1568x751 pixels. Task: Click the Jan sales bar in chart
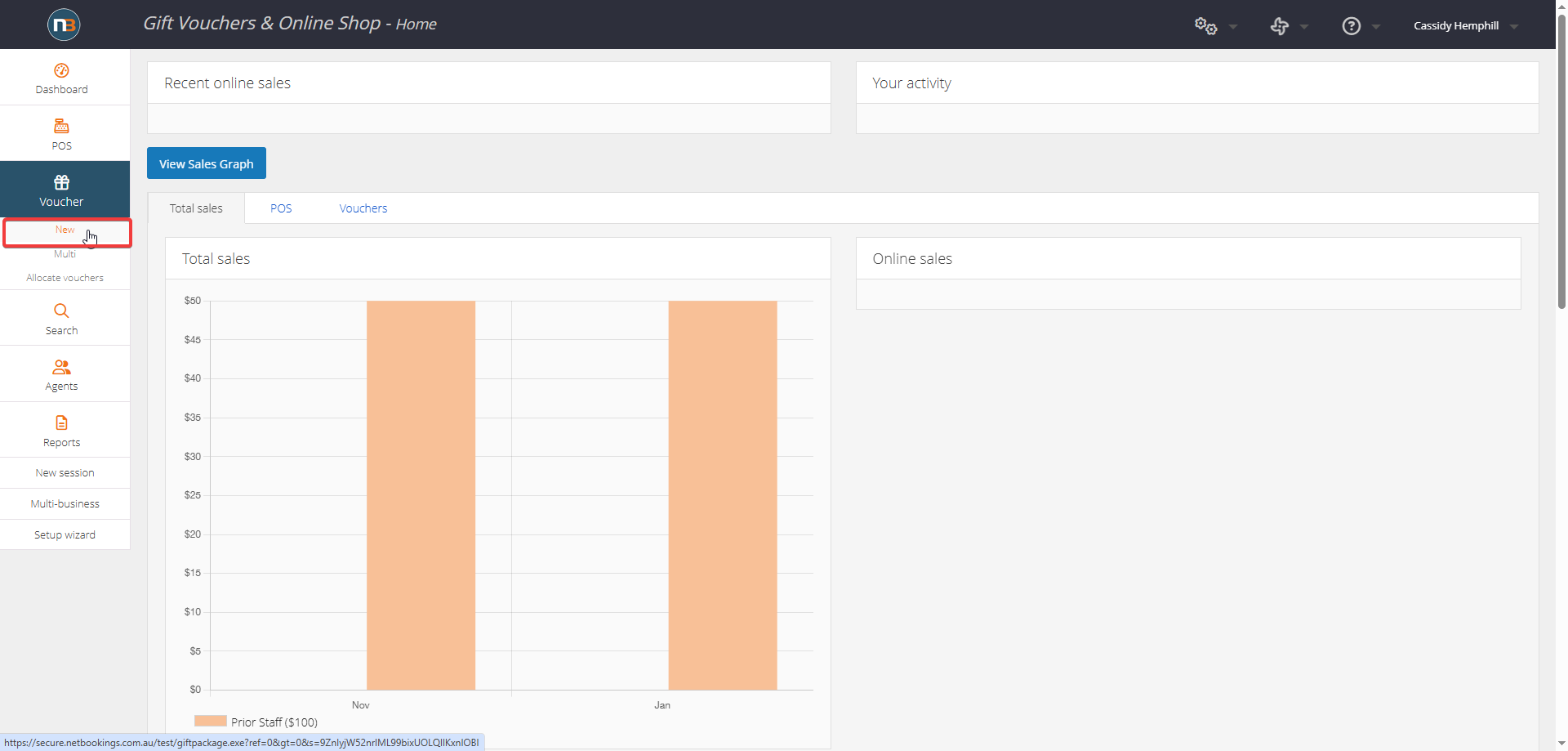tap(723, 495)
